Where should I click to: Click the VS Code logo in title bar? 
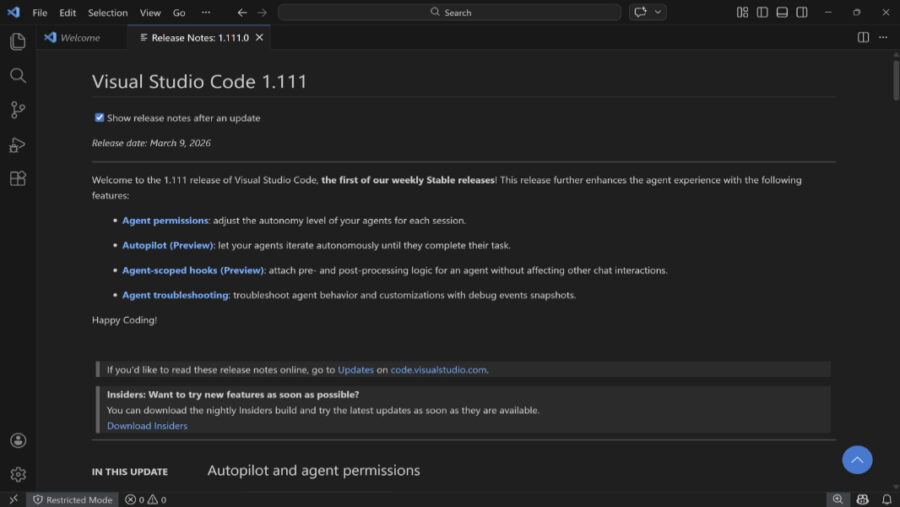[13, 12]
